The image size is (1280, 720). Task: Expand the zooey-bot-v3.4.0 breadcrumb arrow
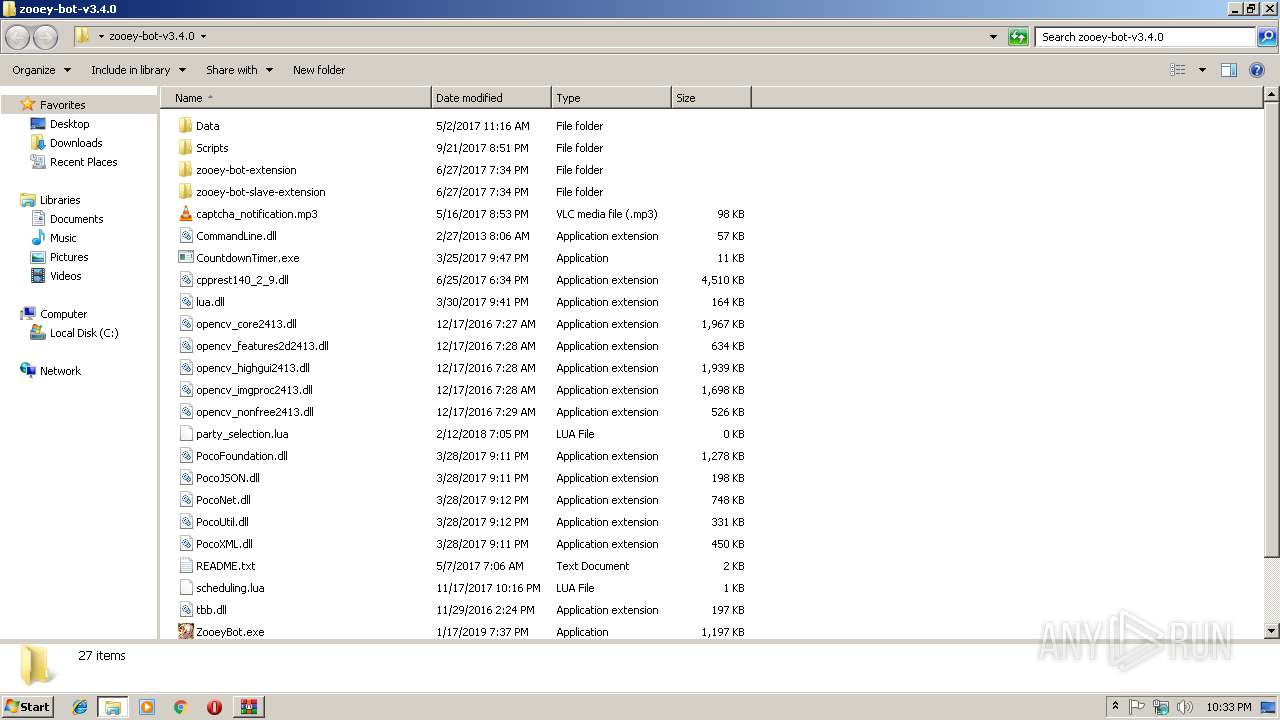[x=203, y=36]
